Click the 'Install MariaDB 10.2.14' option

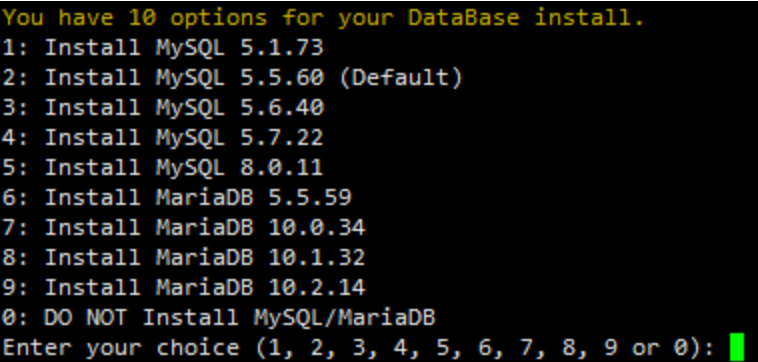coord(184,288)
